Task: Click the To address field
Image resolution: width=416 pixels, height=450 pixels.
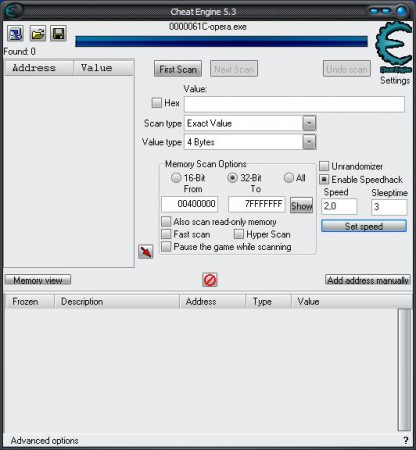Action: pyautogui.click(x=257, y=204)
